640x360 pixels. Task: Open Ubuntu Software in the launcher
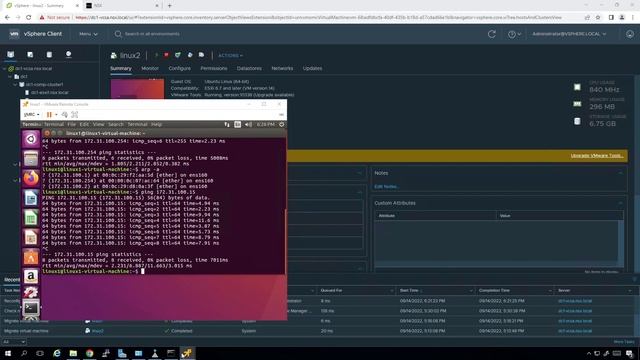(31, 257)
